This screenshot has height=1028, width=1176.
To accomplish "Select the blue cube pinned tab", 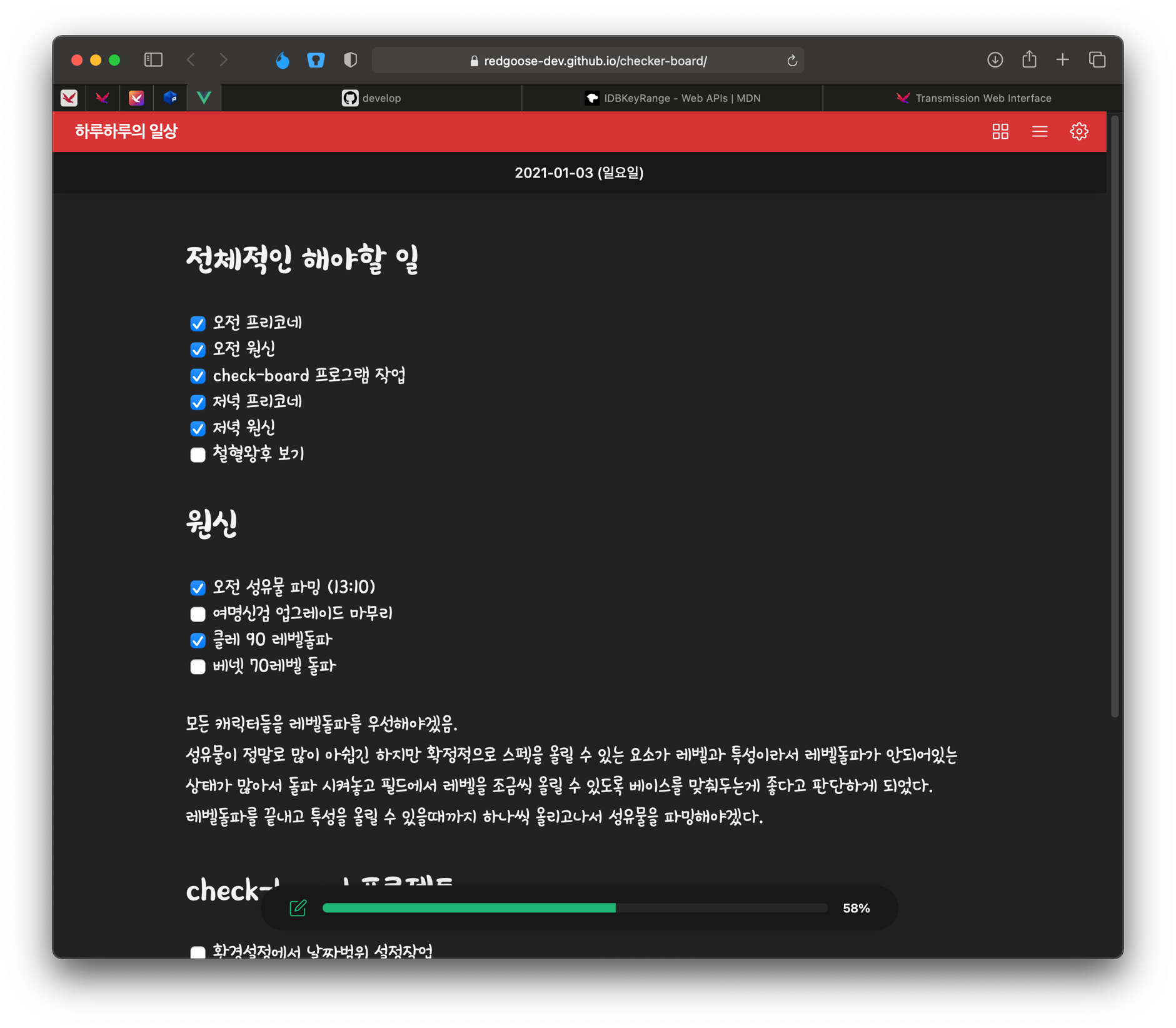I will tap(170, 98).
